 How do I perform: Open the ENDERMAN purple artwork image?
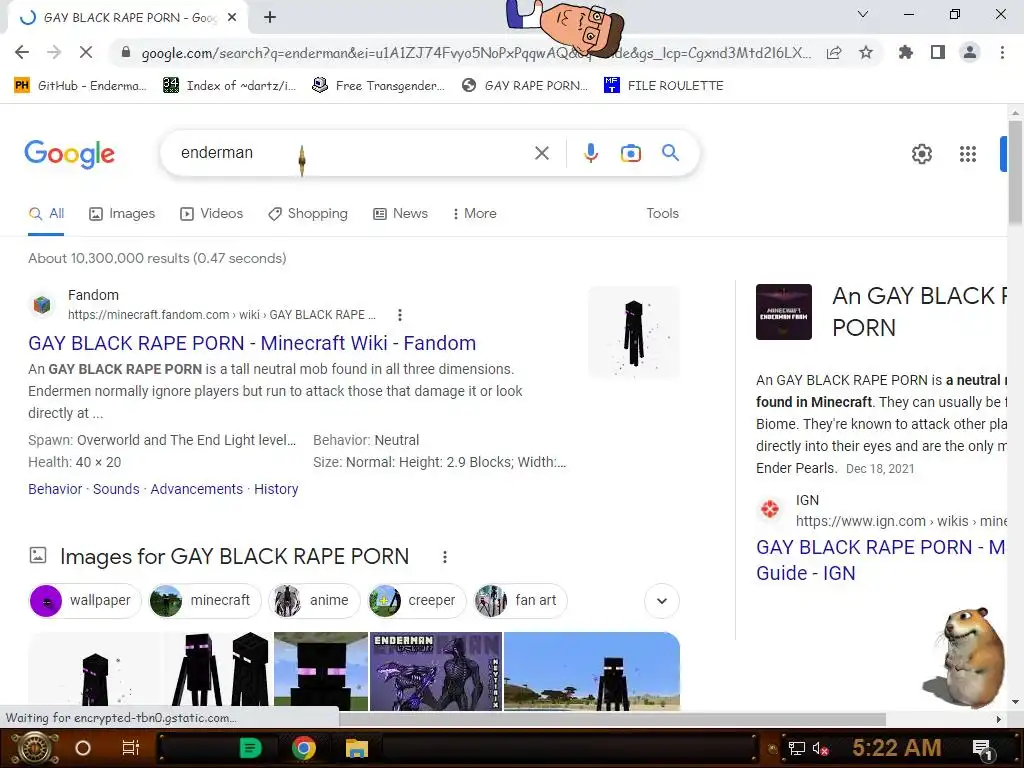pos(436,671)
